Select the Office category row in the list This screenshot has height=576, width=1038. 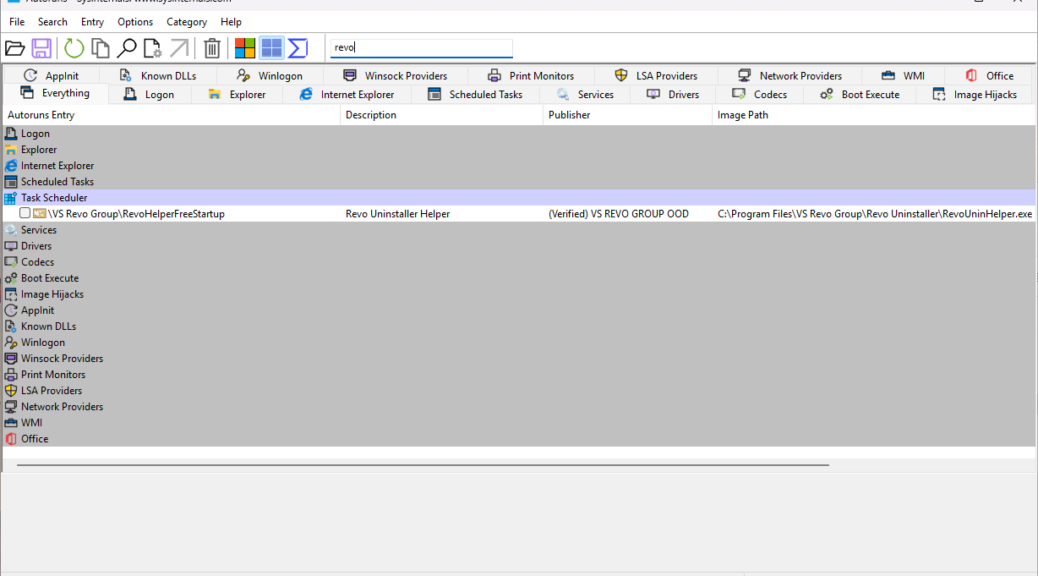pos(519,438)
